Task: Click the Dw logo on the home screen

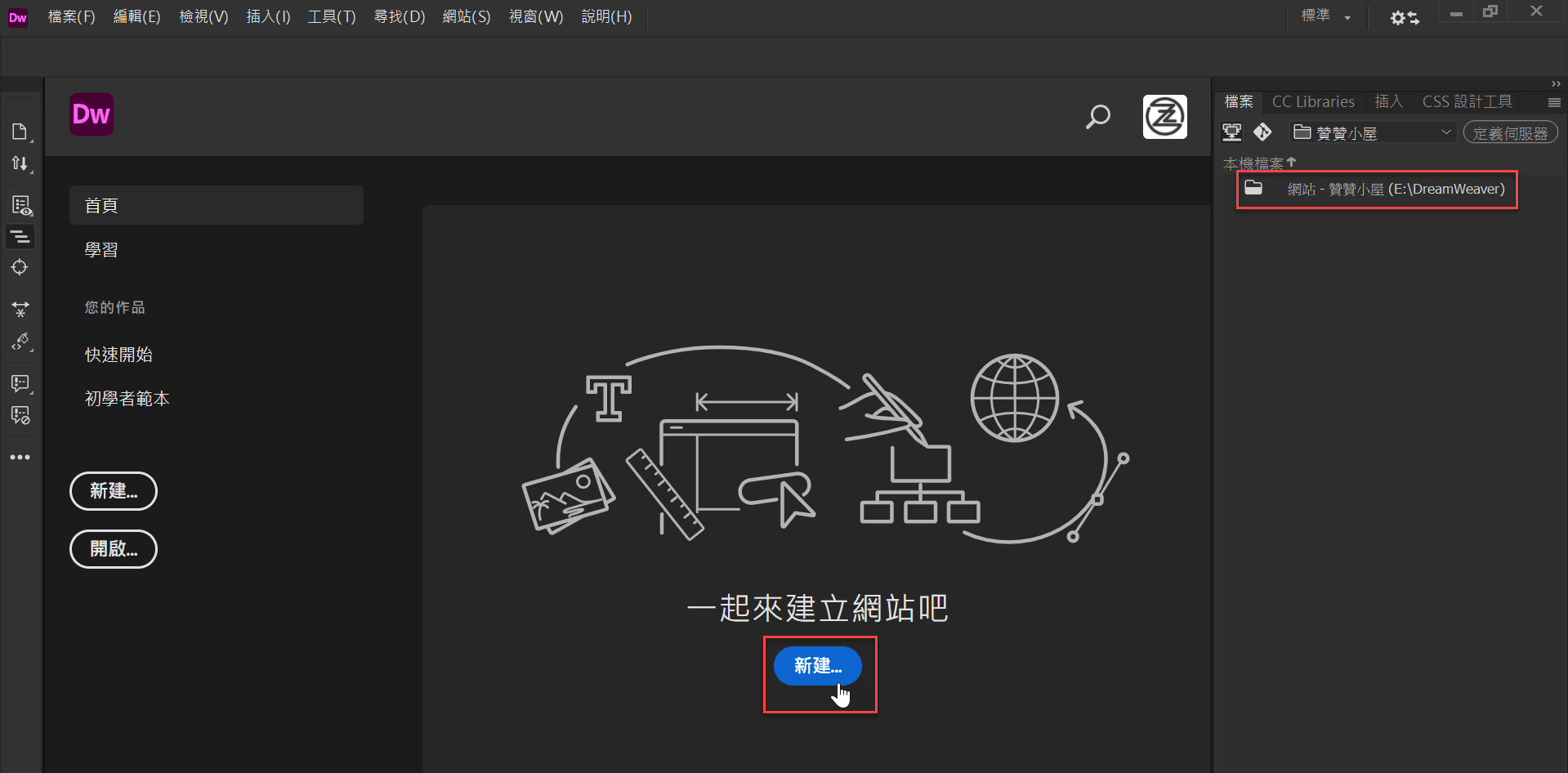Action: [92, 114]
